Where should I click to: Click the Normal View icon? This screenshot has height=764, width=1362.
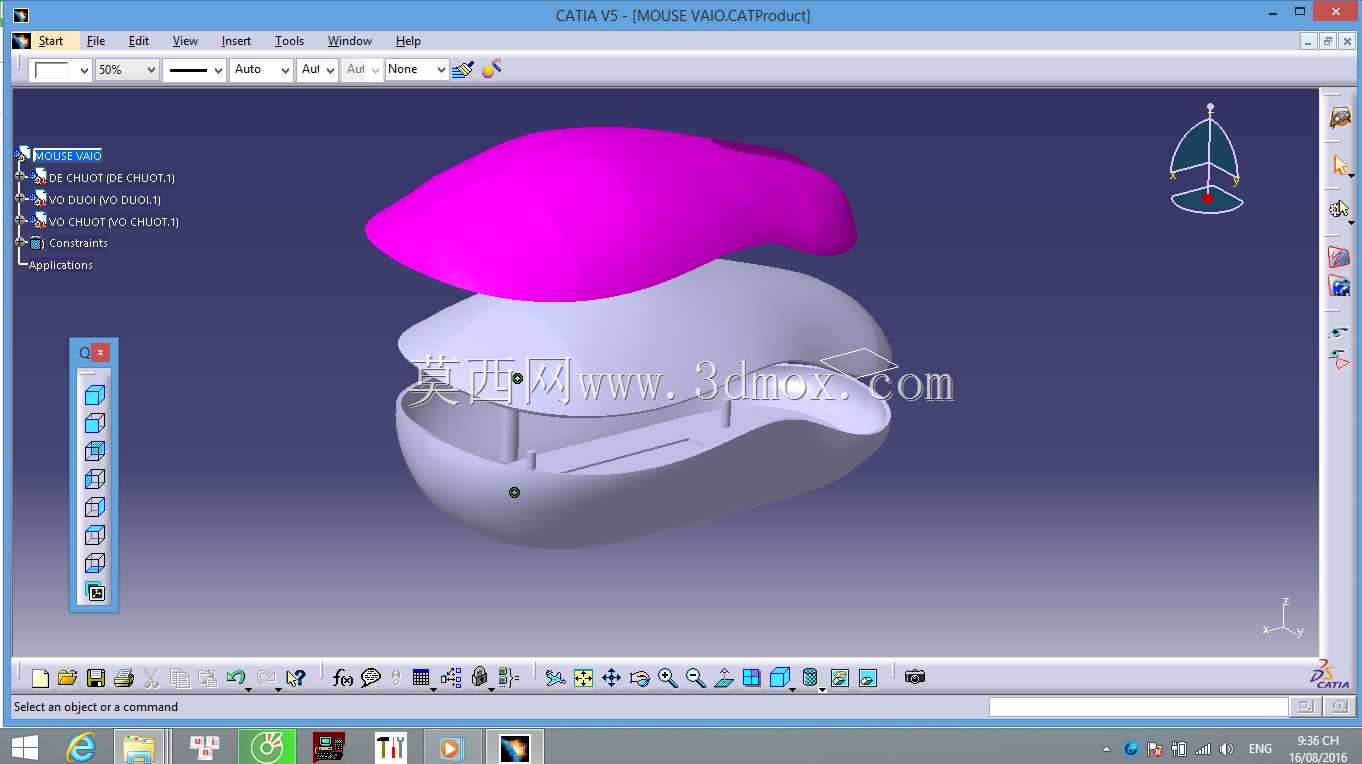click(723, 678)
